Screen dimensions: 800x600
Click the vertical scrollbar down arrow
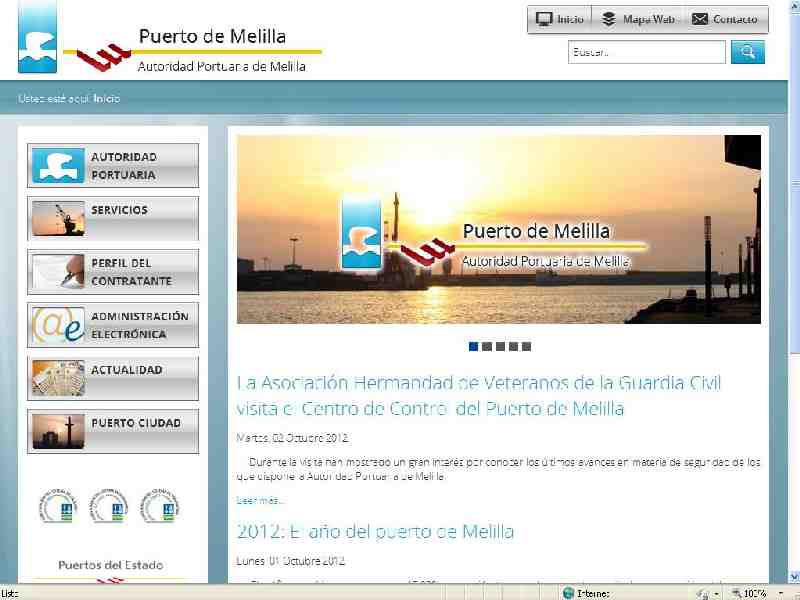(794, 577)
